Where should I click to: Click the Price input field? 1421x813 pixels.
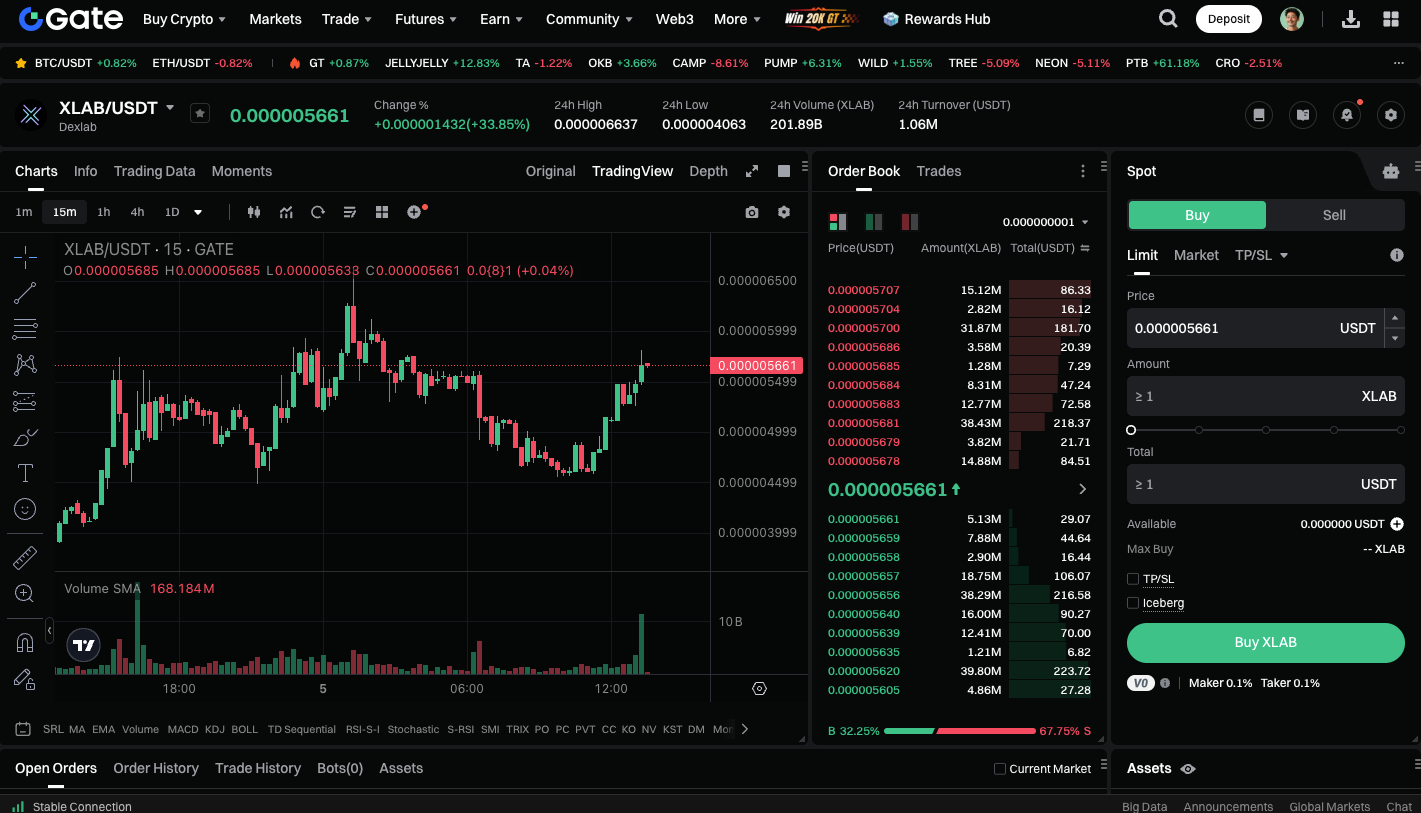click(x=1254, y=328)
